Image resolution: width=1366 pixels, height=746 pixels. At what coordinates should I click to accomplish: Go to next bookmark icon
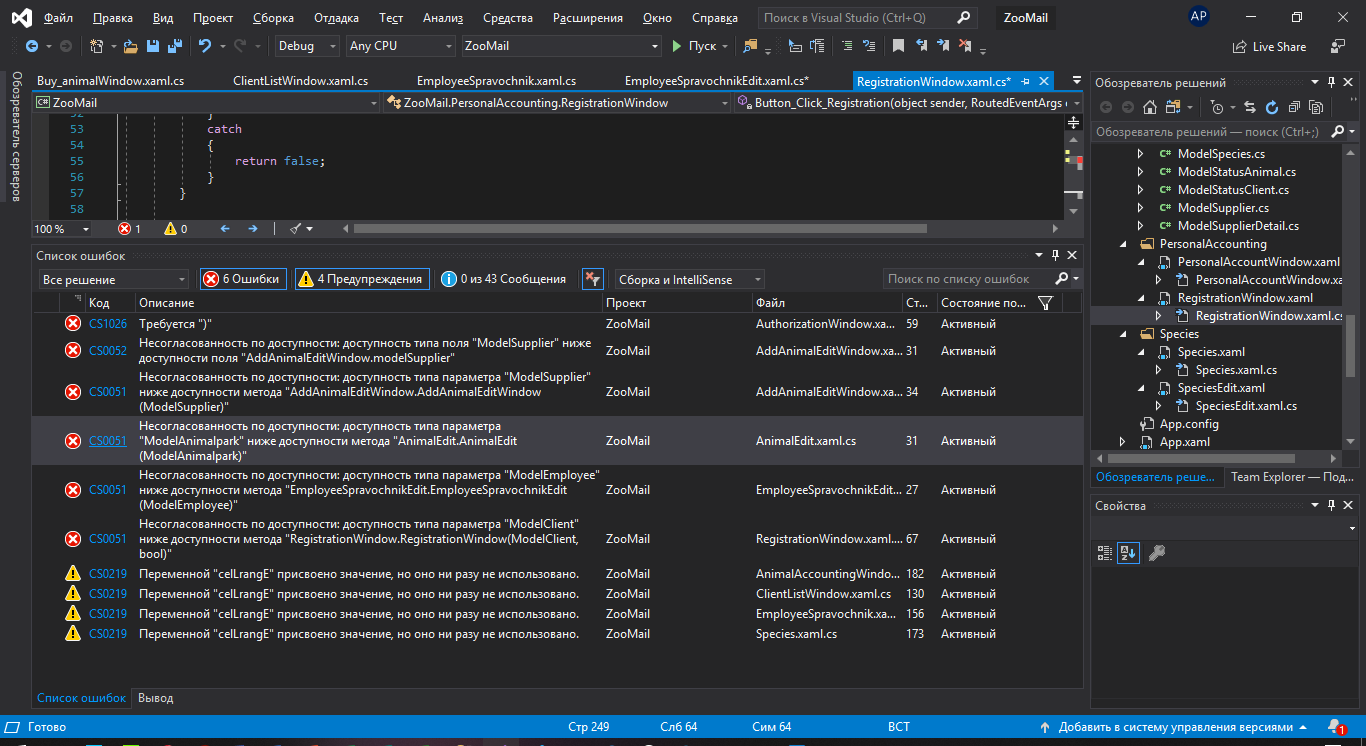(942, 46)
